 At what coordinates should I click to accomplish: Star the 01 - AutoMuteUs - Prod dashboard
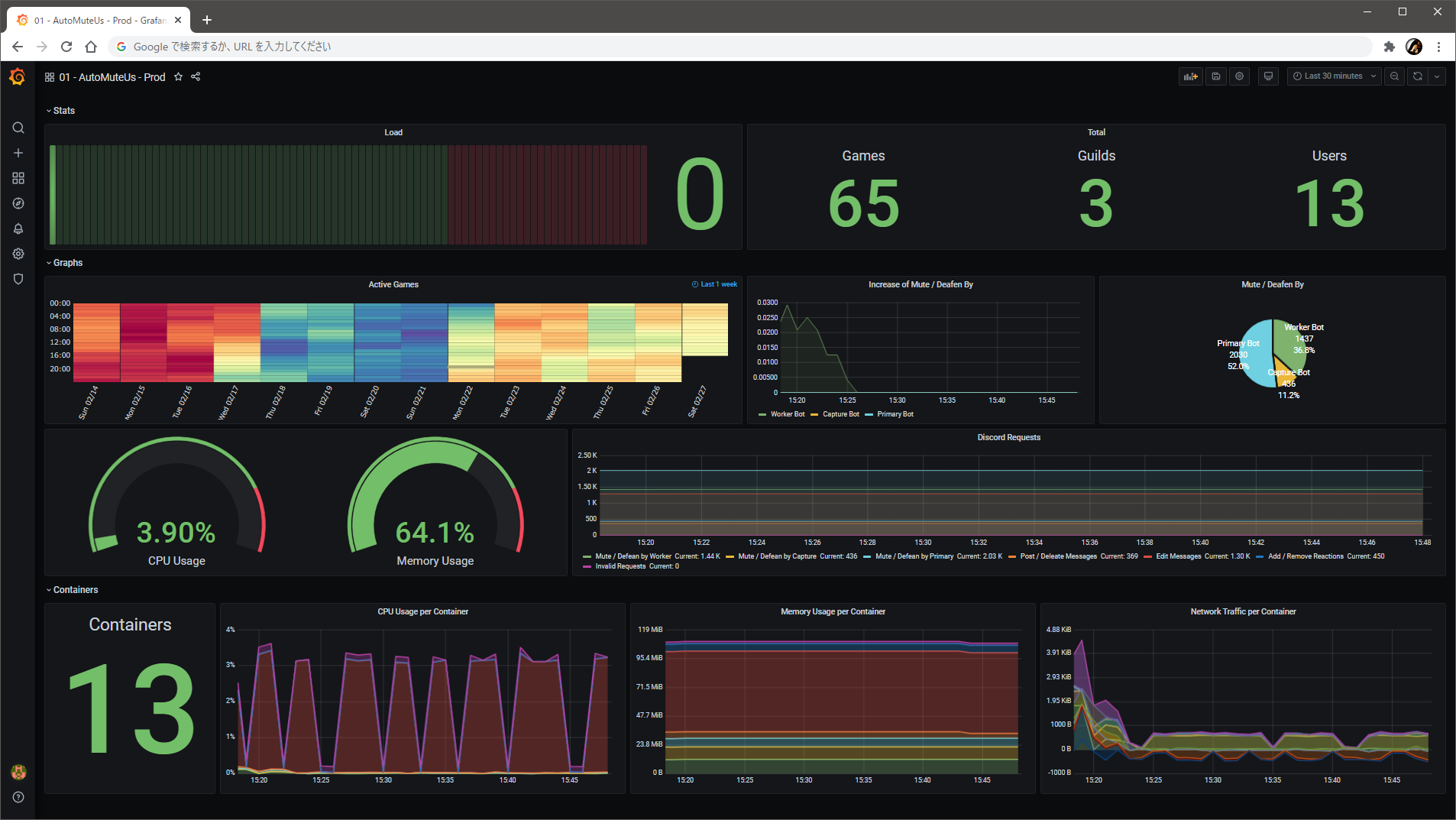coord(179,77)
